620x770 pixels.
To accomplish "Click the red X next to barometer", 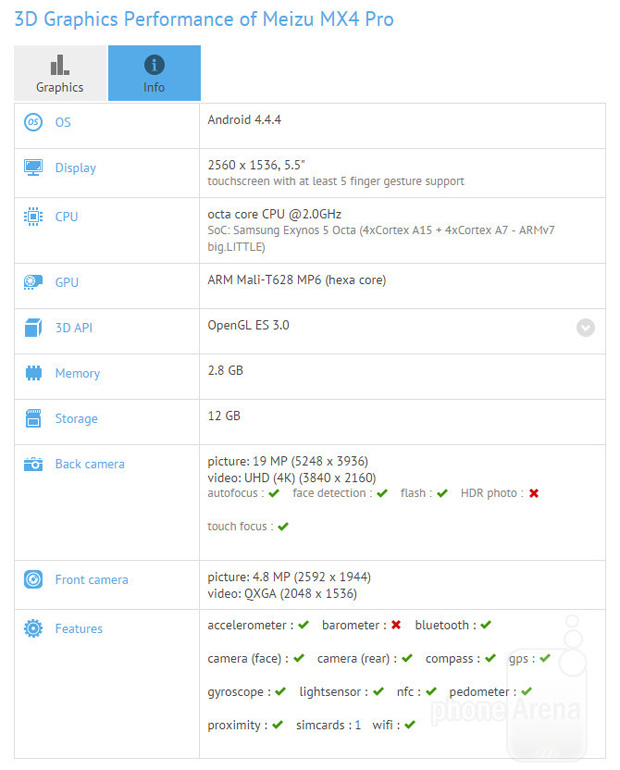I will (x=396, y=625).
